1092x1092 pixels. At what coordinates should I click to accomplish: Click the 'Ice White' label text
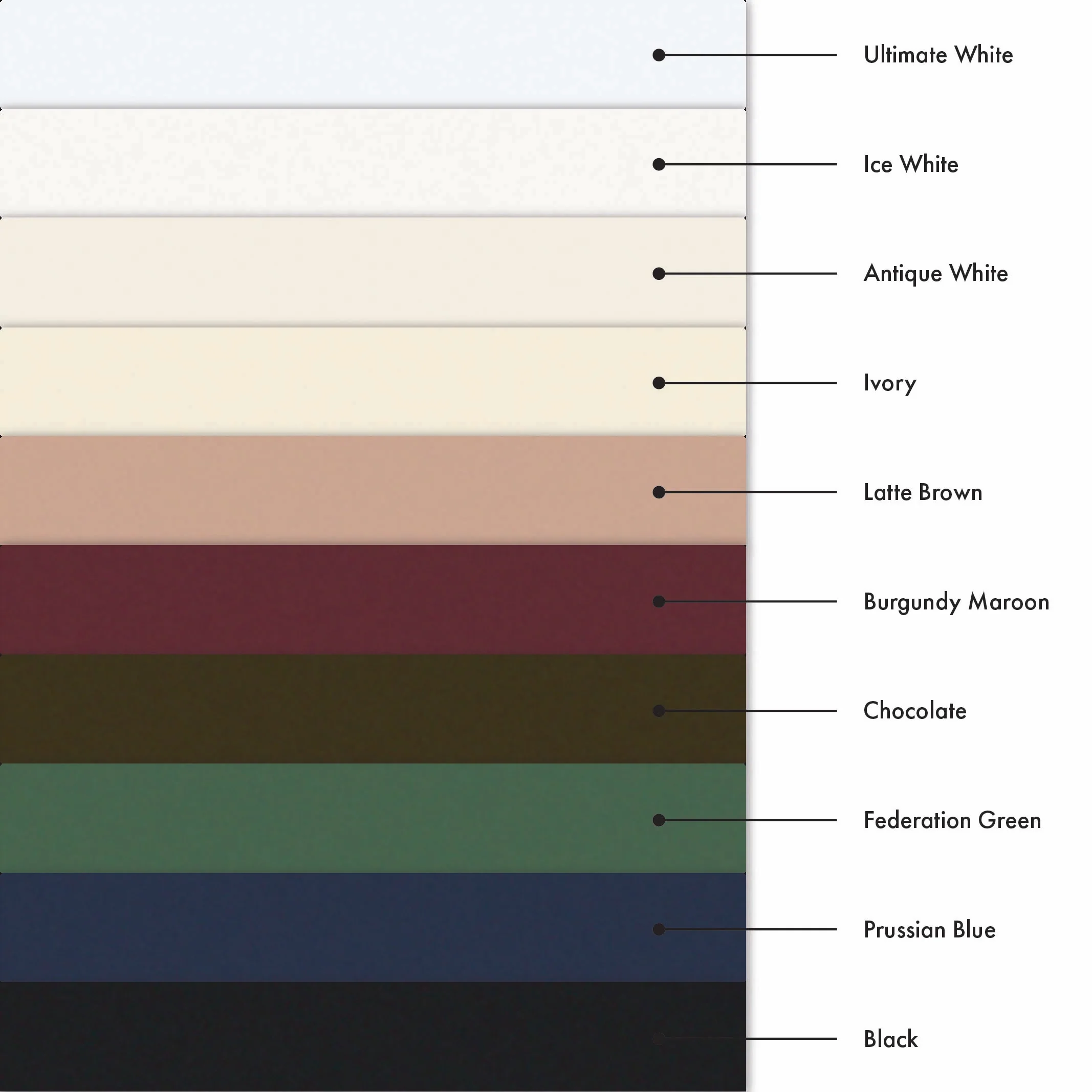point(910,164)
